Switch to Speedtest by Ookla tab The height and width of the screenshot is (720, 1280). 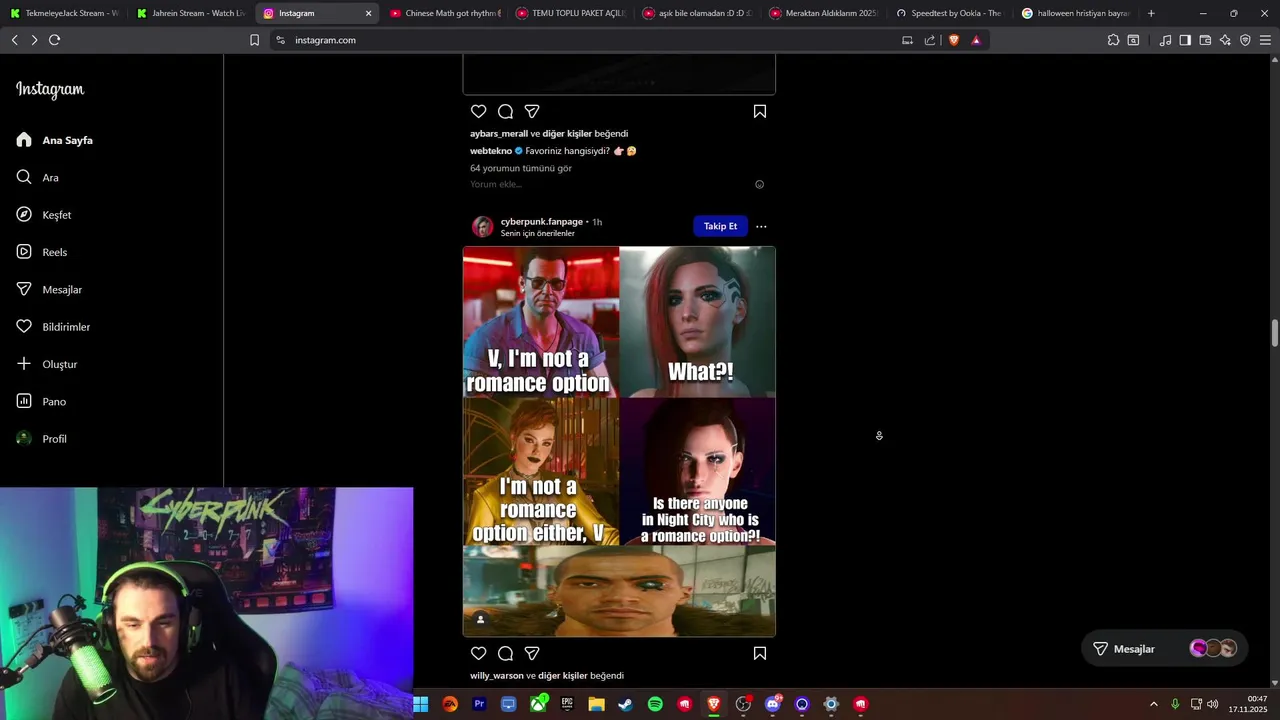click(951, 13)
